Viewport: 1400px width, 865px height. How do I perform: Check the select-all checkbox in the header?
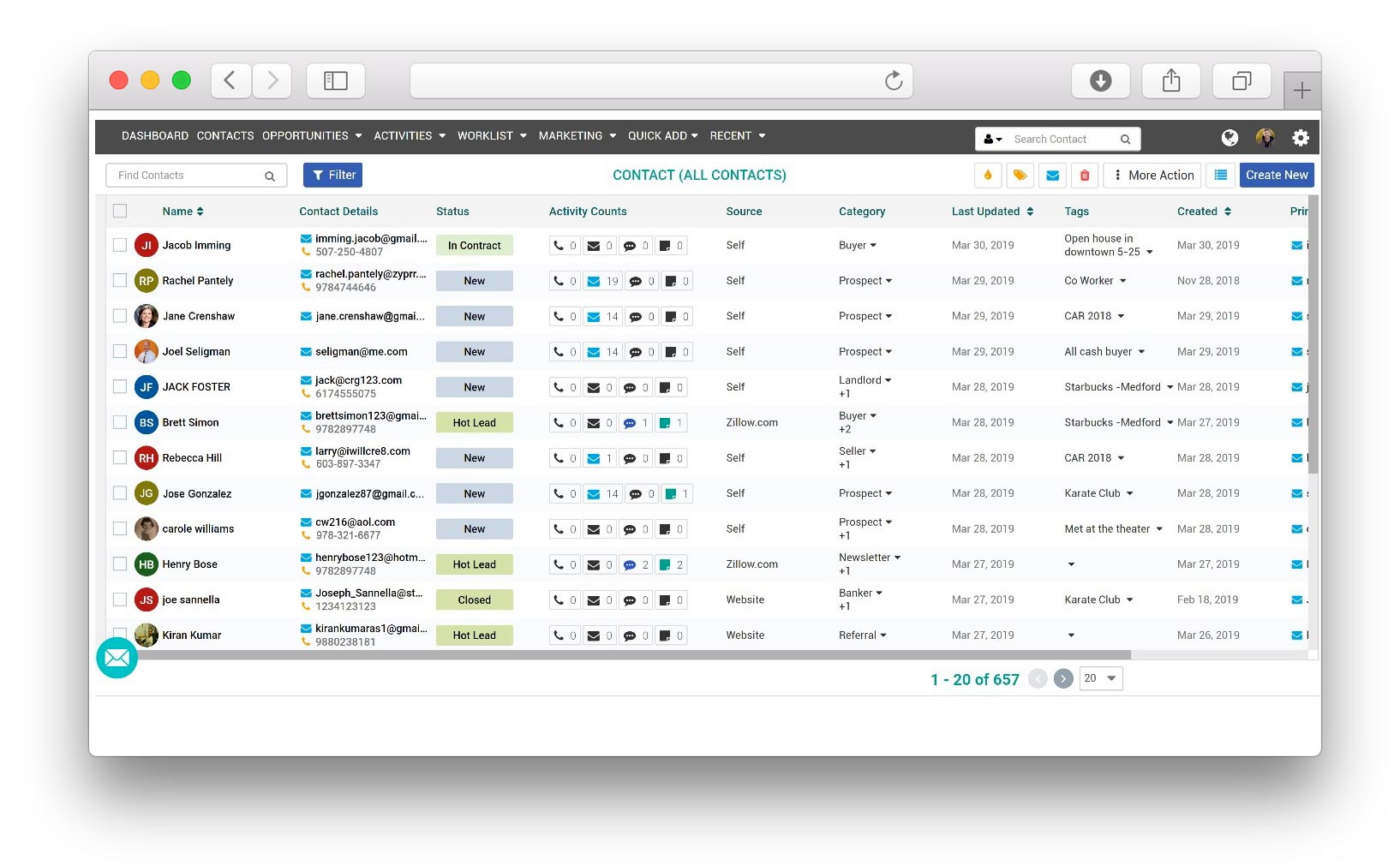[120, 210]
